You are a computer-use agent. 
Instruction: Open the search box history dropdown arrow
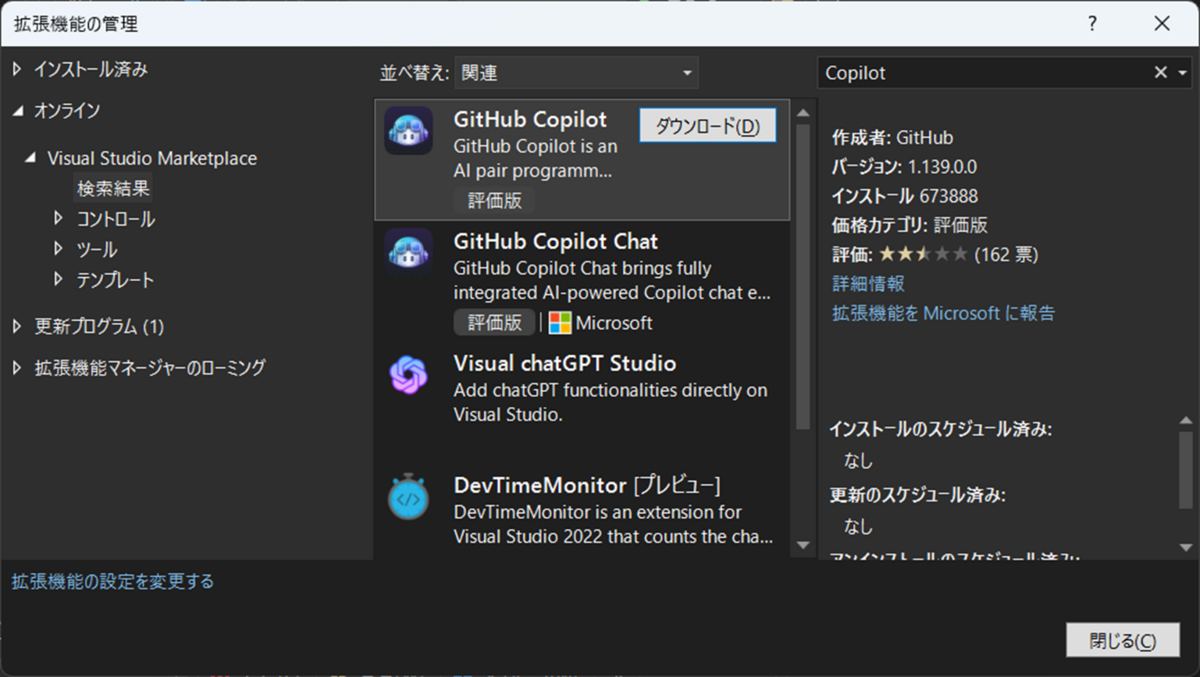pos(1183,73)
